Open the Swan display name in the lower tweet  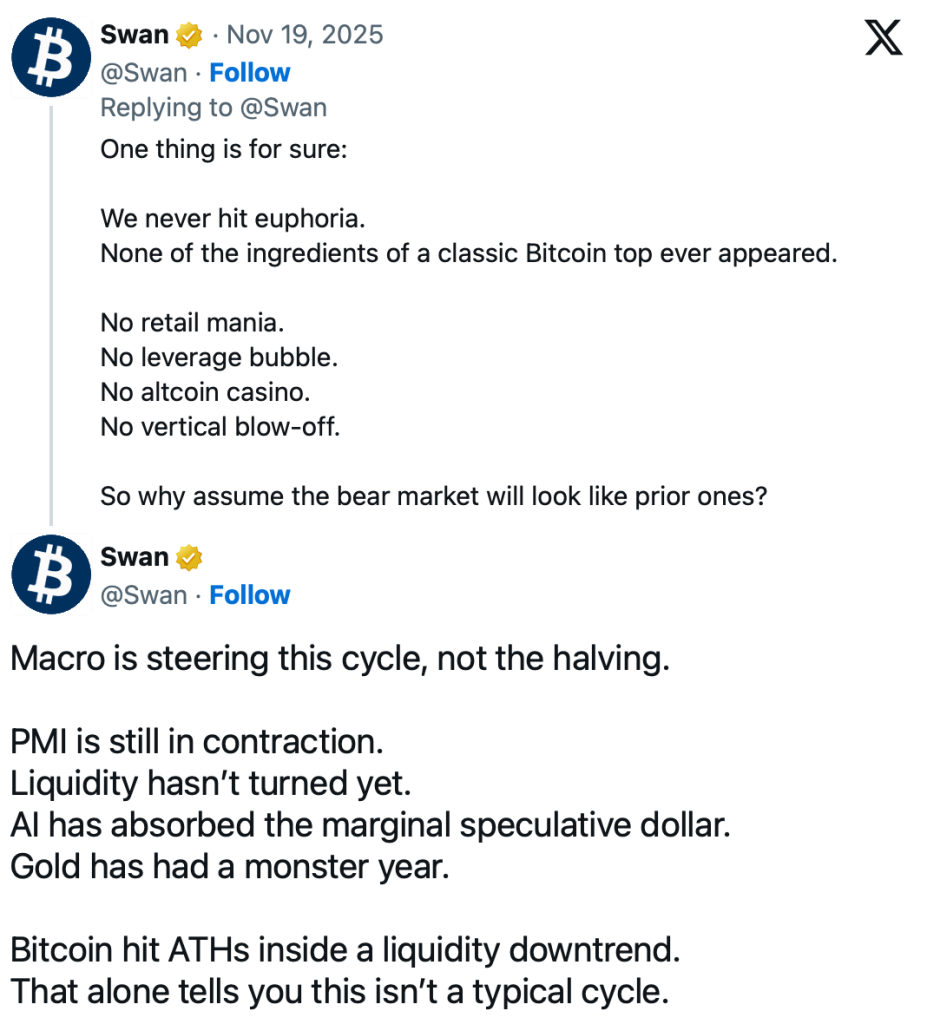[x=135, y=557]
